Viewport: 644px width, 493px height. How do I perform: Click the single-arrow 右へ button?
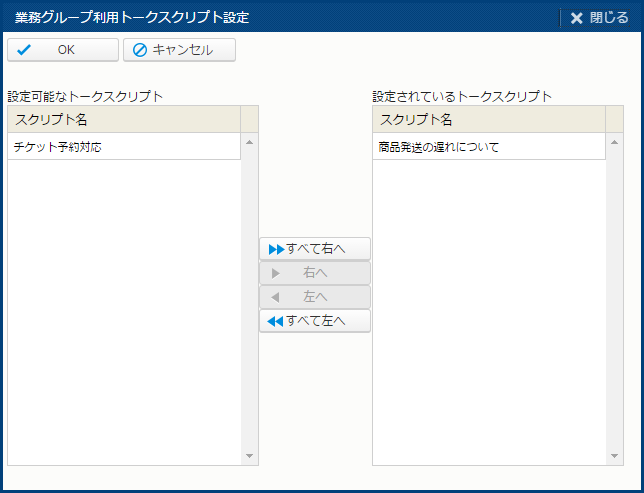(x=315, y=273)
